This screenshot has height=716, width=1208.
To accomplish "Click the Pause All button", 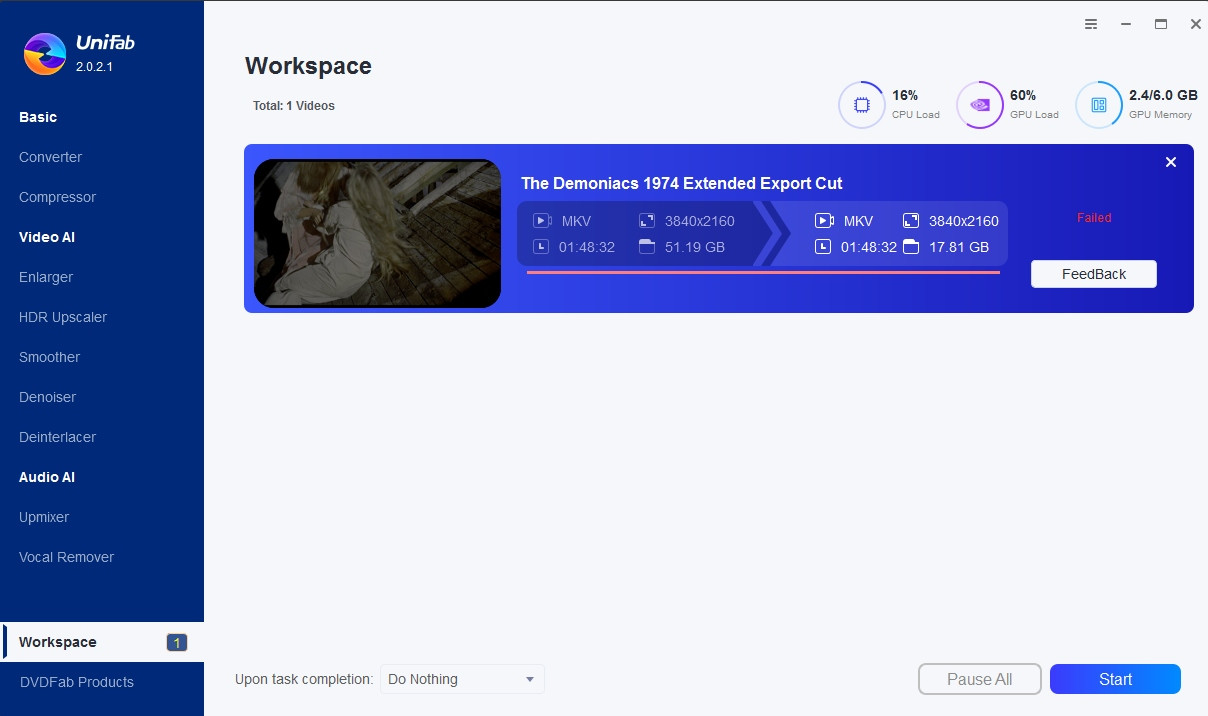I will click(980, 679).
